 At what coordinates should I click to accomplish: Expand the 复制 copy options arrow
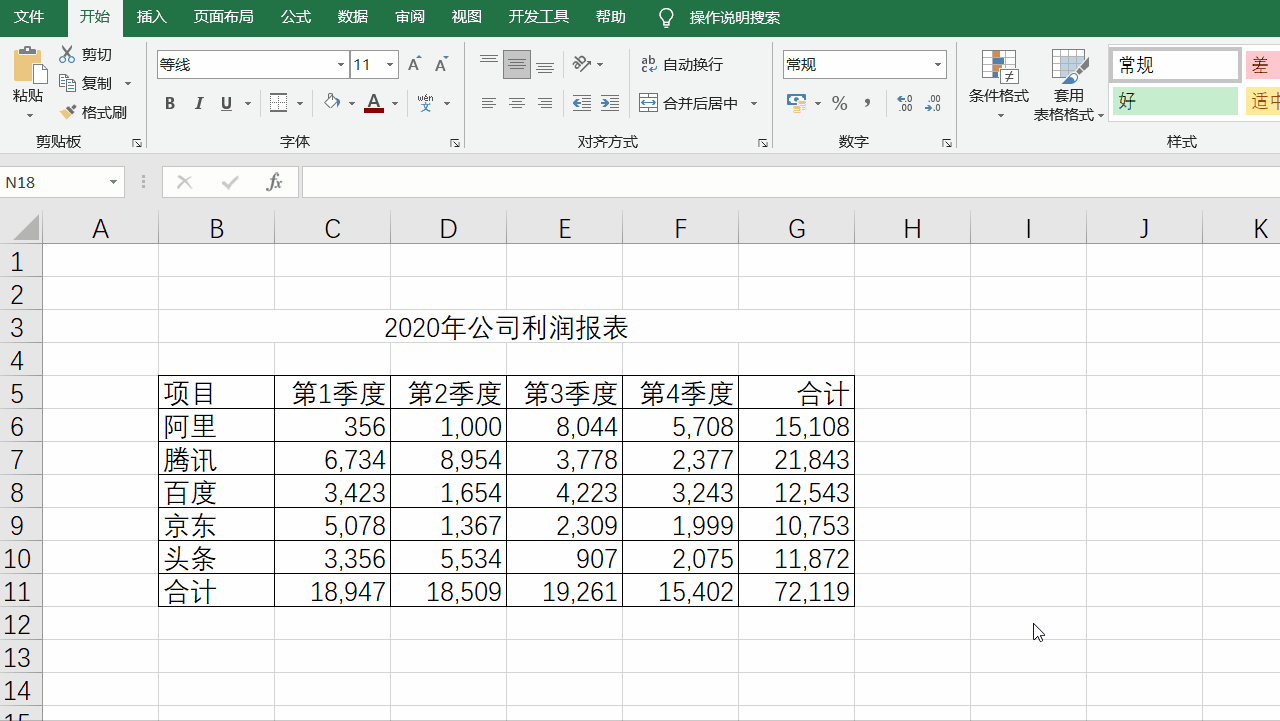coord(128,83)
